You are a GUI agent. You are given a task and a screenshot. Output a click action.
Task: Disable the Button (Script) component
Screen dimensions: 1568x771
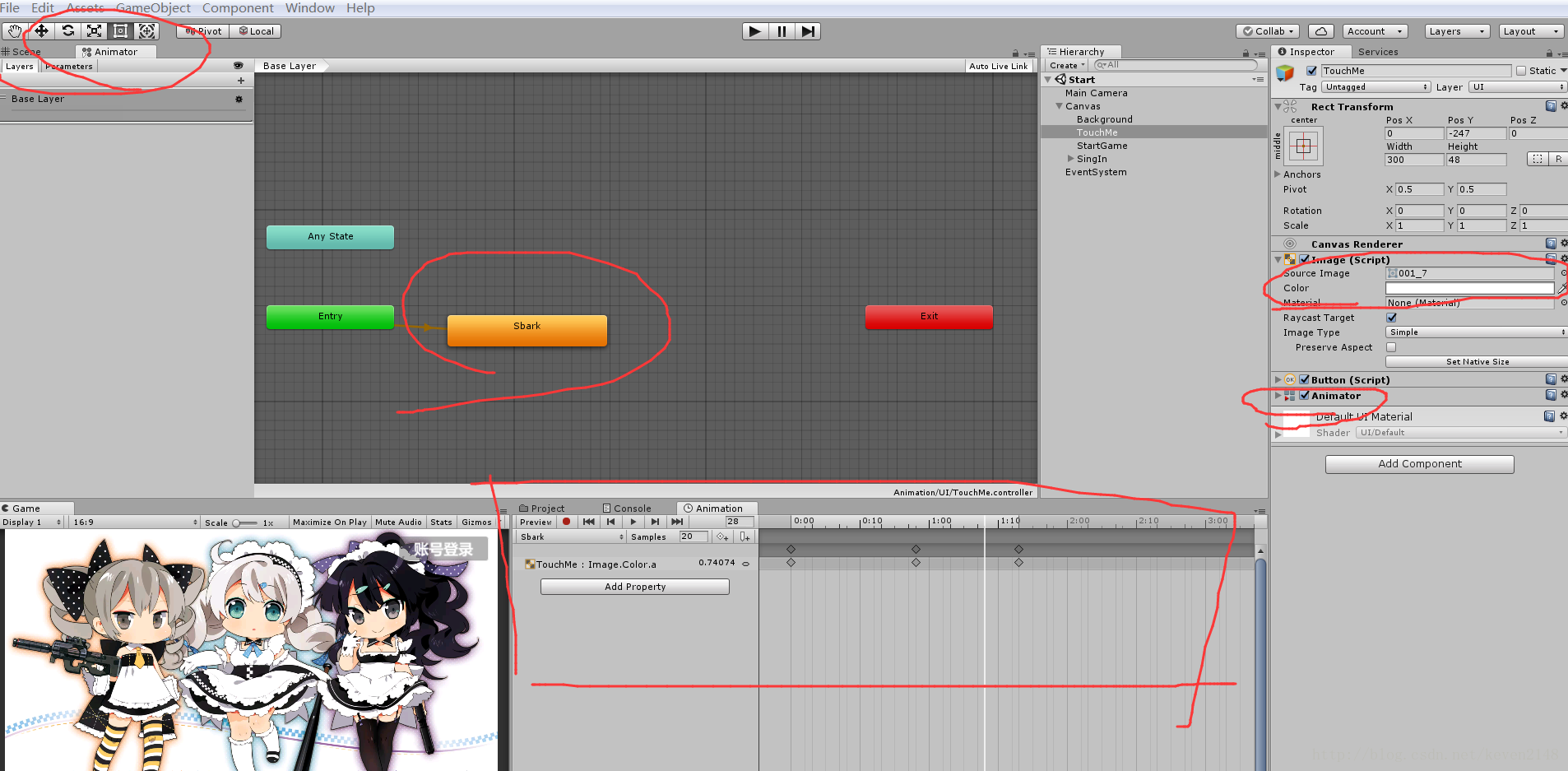click(x=1304, y=379)
